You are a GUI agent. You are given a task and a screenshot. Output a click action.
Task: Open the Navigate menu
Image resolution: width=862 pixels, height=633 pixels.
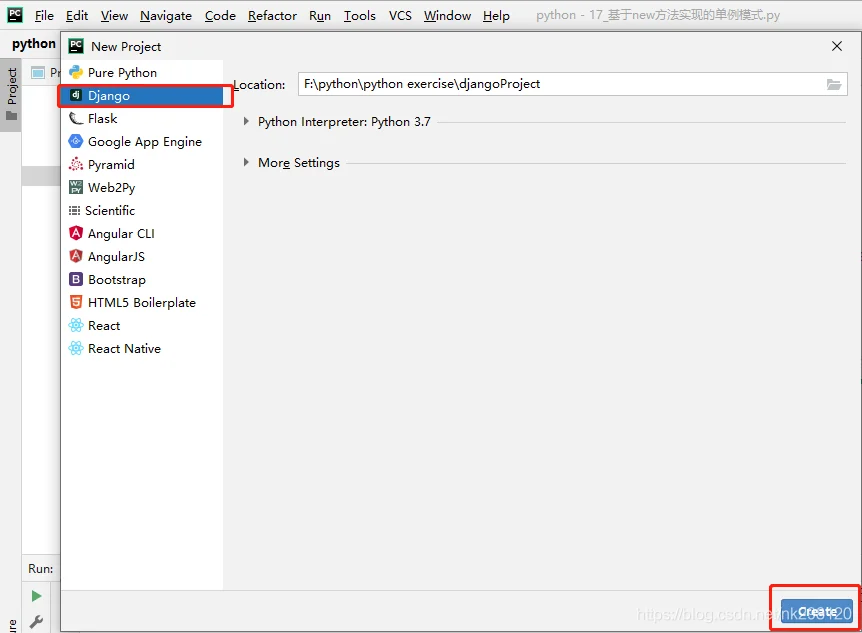point(166,16)
